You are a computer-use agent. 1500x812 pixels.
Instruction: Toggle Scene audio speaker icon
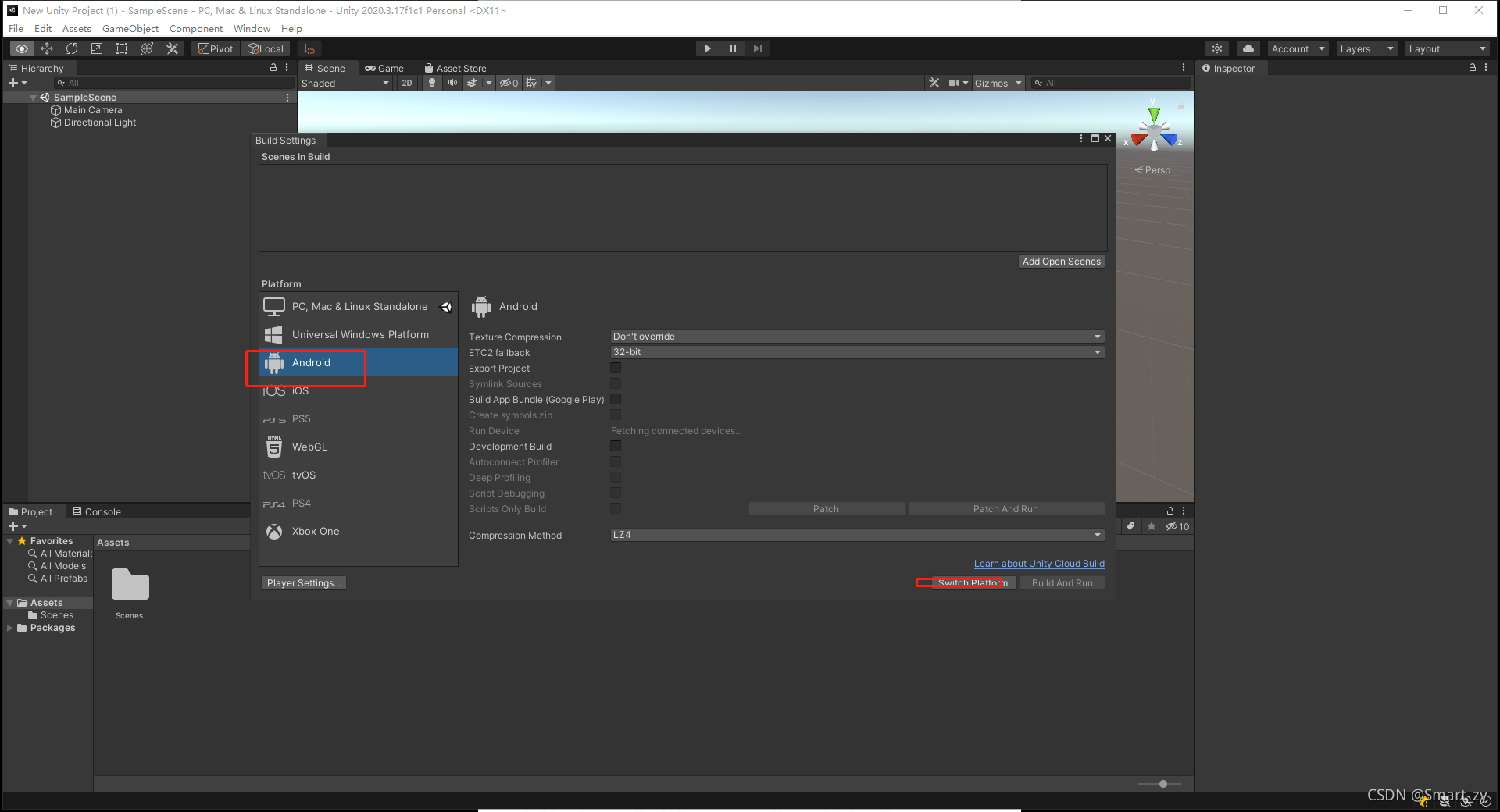(452, 83)
